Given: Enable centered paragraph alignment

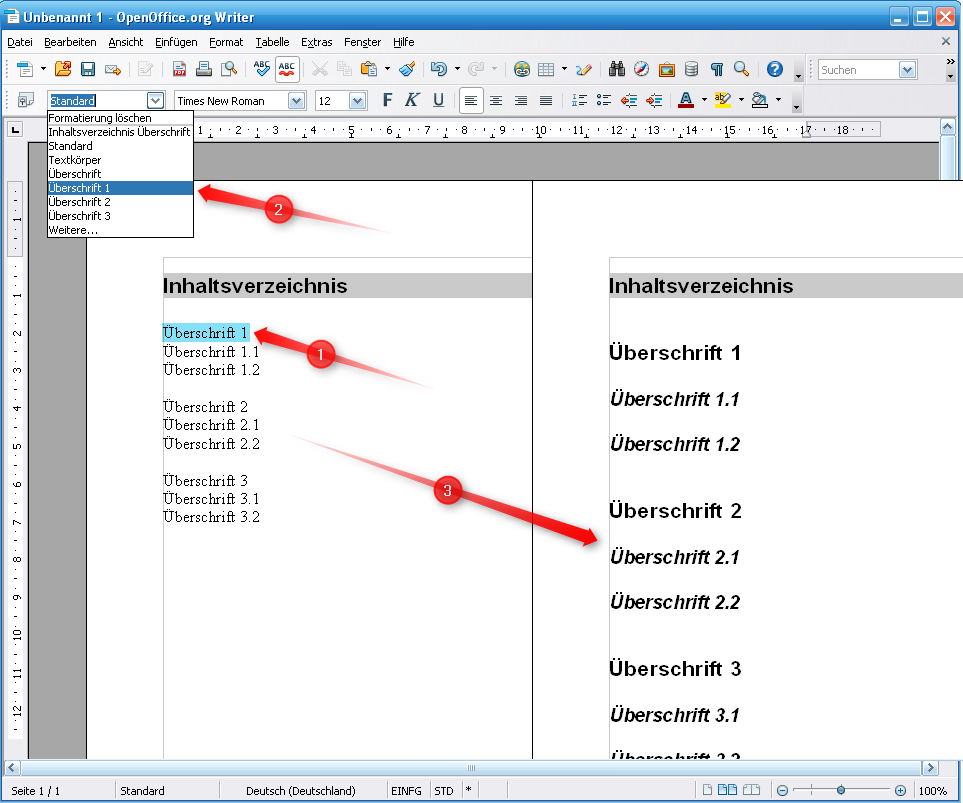Looking at the screenshot, I should 496,100.
